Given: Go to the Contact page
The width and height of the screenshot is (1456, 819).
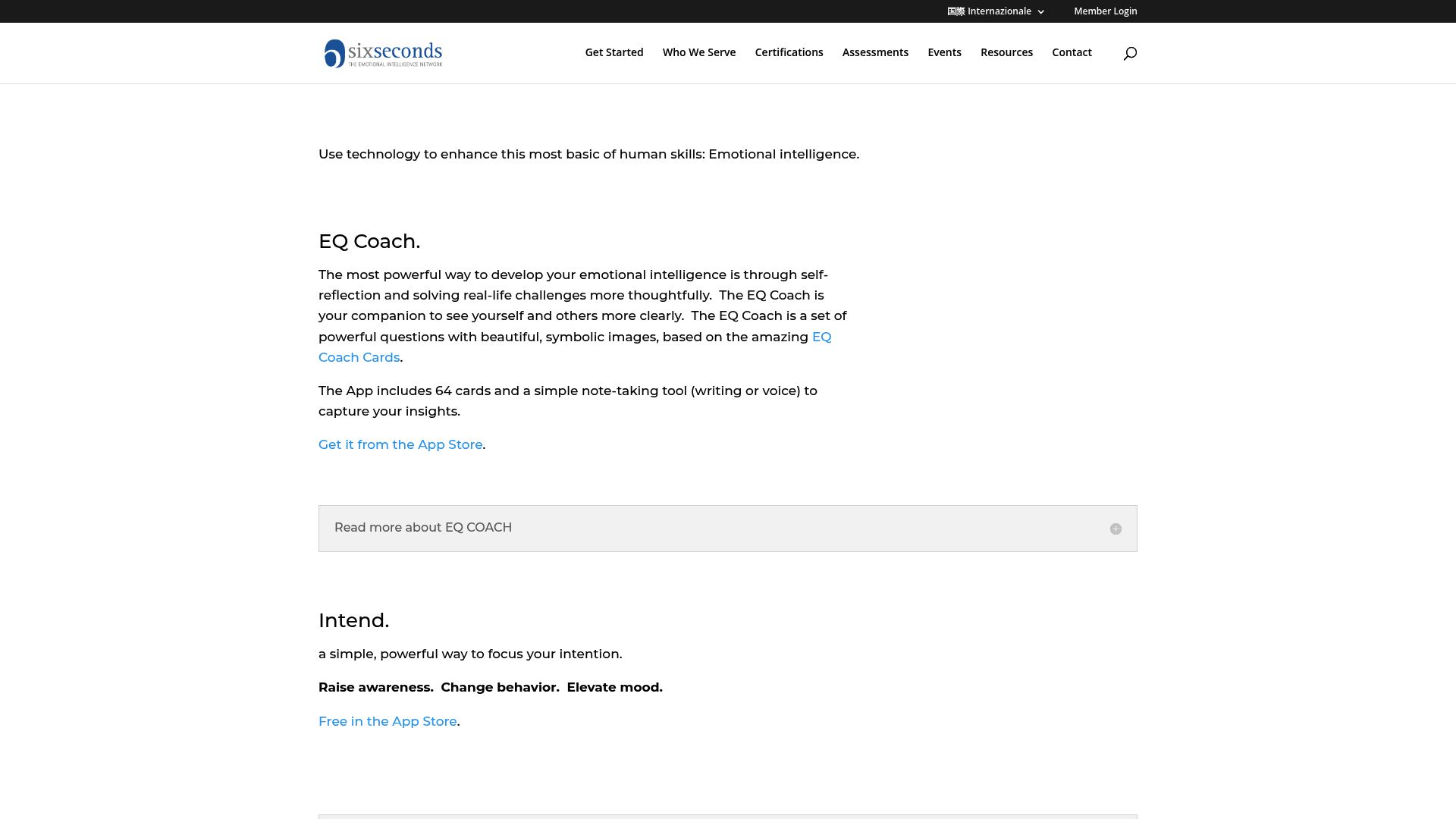Looking at the screenshot, I should tap(1072, 52).
